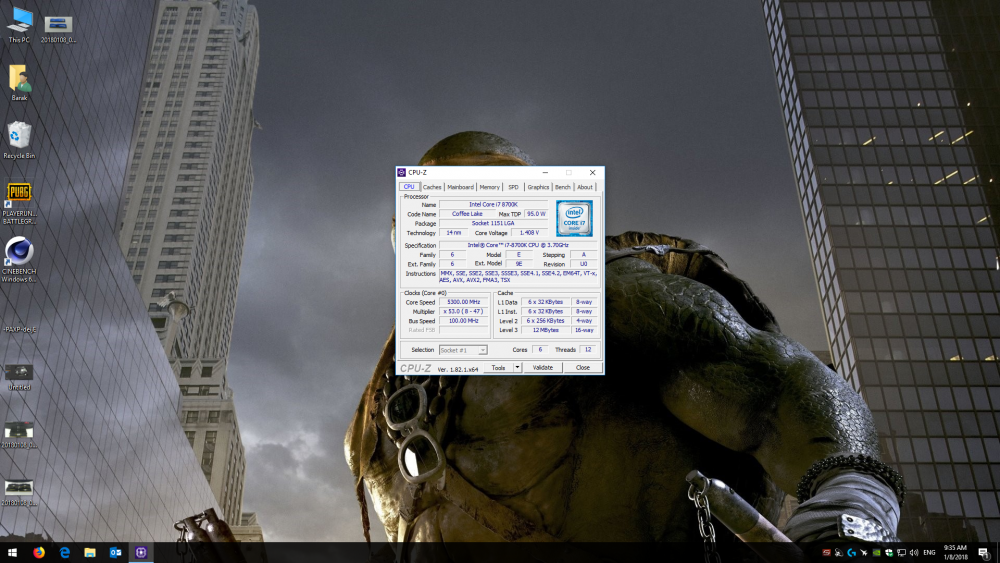
Task: Click the Name field Intel Core i7 8700K
Action: coord(493,205)
